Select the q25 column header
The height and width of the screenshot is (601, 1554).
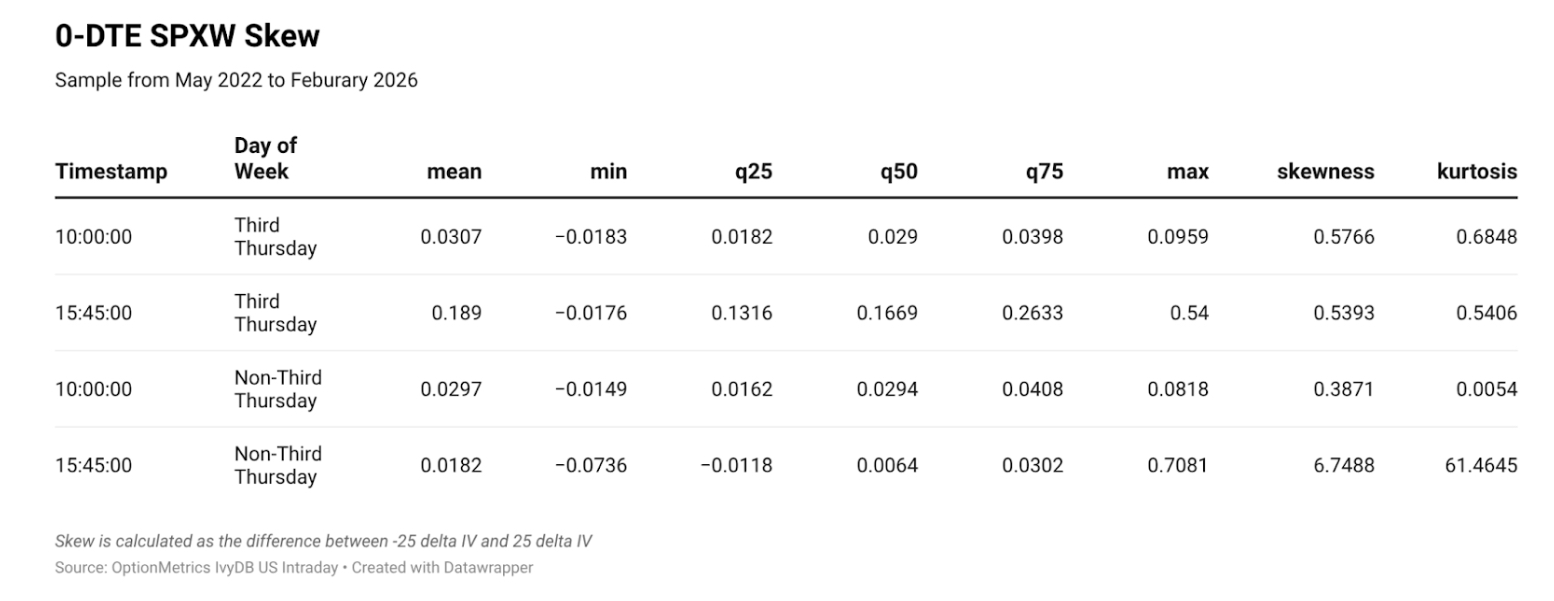point(753,171)
